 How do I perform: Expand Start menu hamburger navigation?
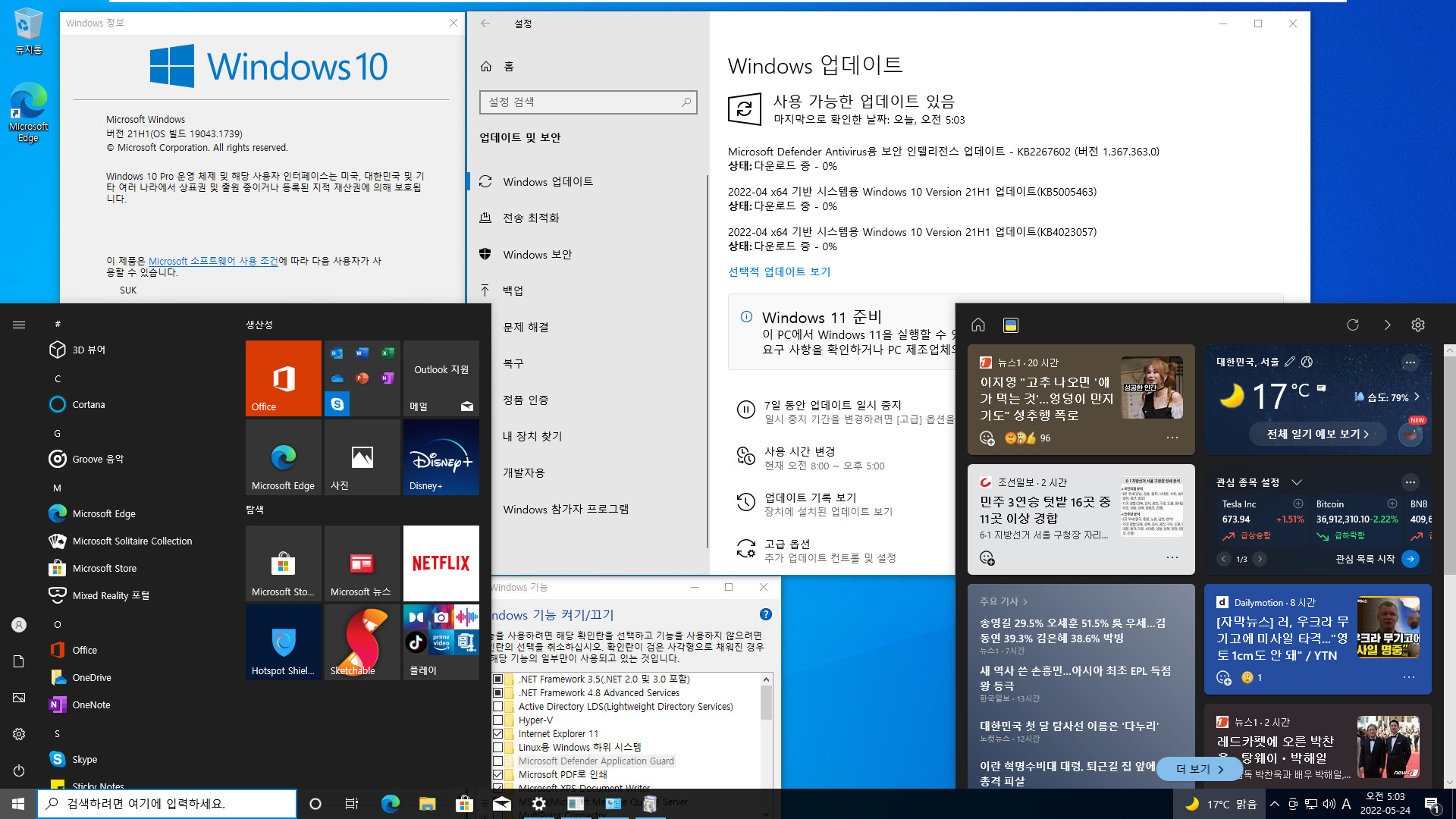19,325
